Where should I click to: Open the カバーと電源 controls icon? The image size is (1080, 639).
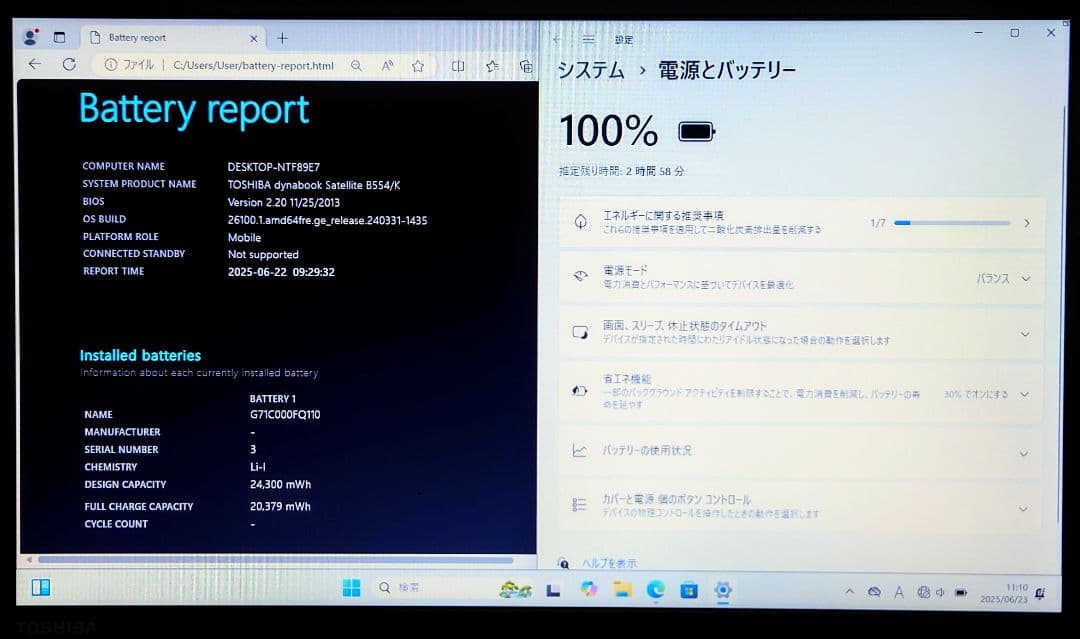click(580, 505)
